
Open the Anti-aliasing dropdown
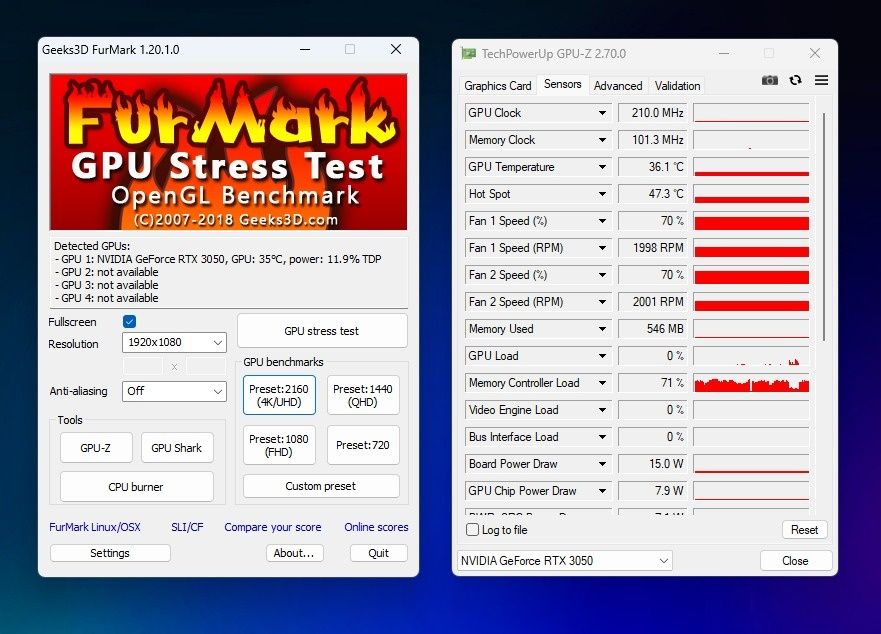(x=174, y=391)
